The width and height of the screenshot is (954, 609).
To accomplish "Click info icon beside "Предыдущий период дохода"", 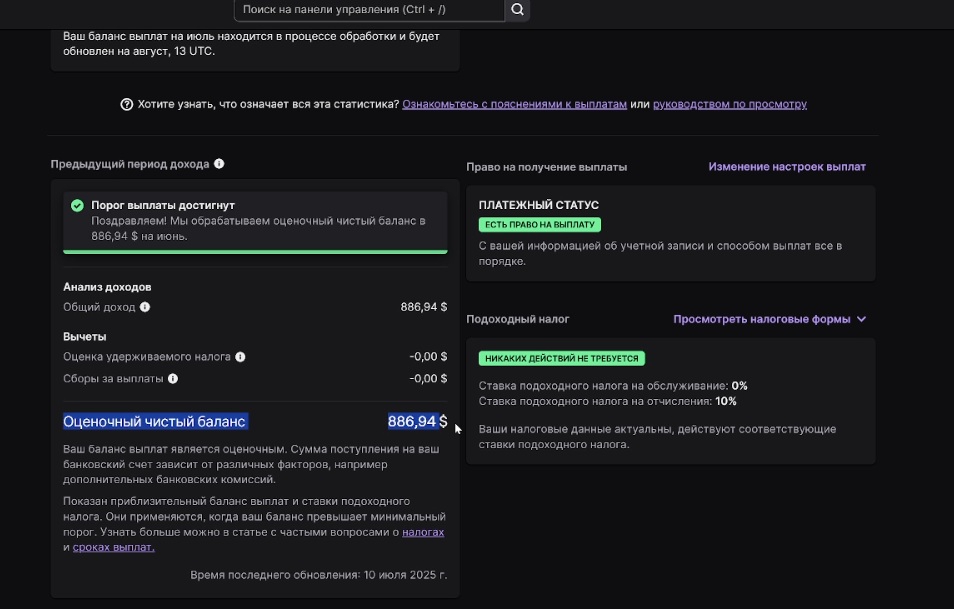I will pos(219,164).
